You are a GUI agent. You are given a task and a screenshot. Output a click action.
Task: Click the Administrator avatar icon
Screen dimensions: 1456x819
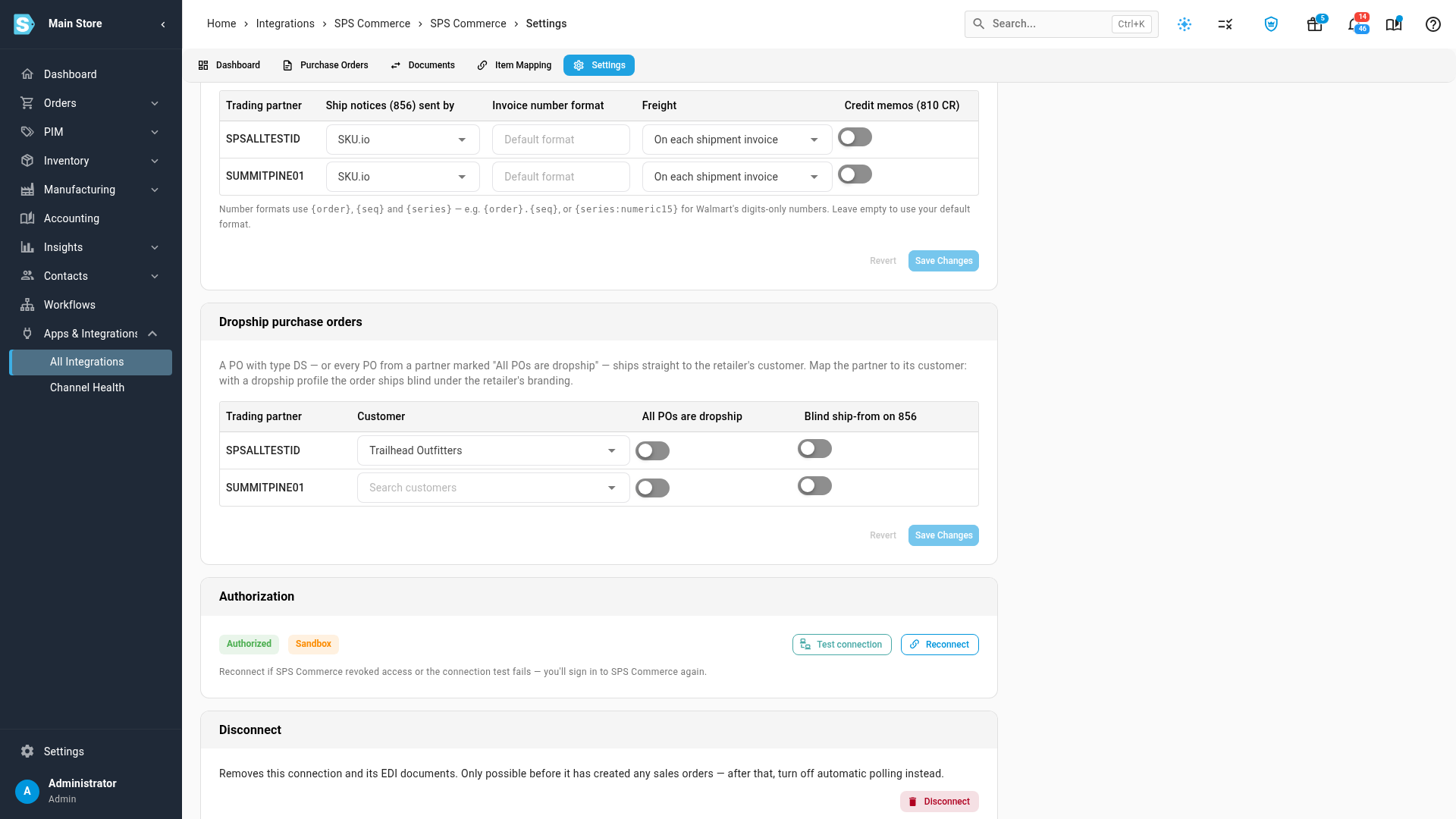coord(27,791)
